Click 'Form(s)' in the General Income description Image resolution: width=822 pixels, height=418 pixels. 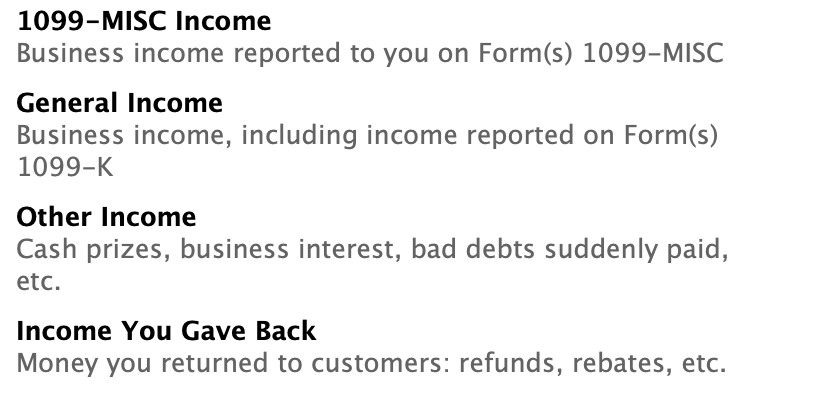click(670, 135)
